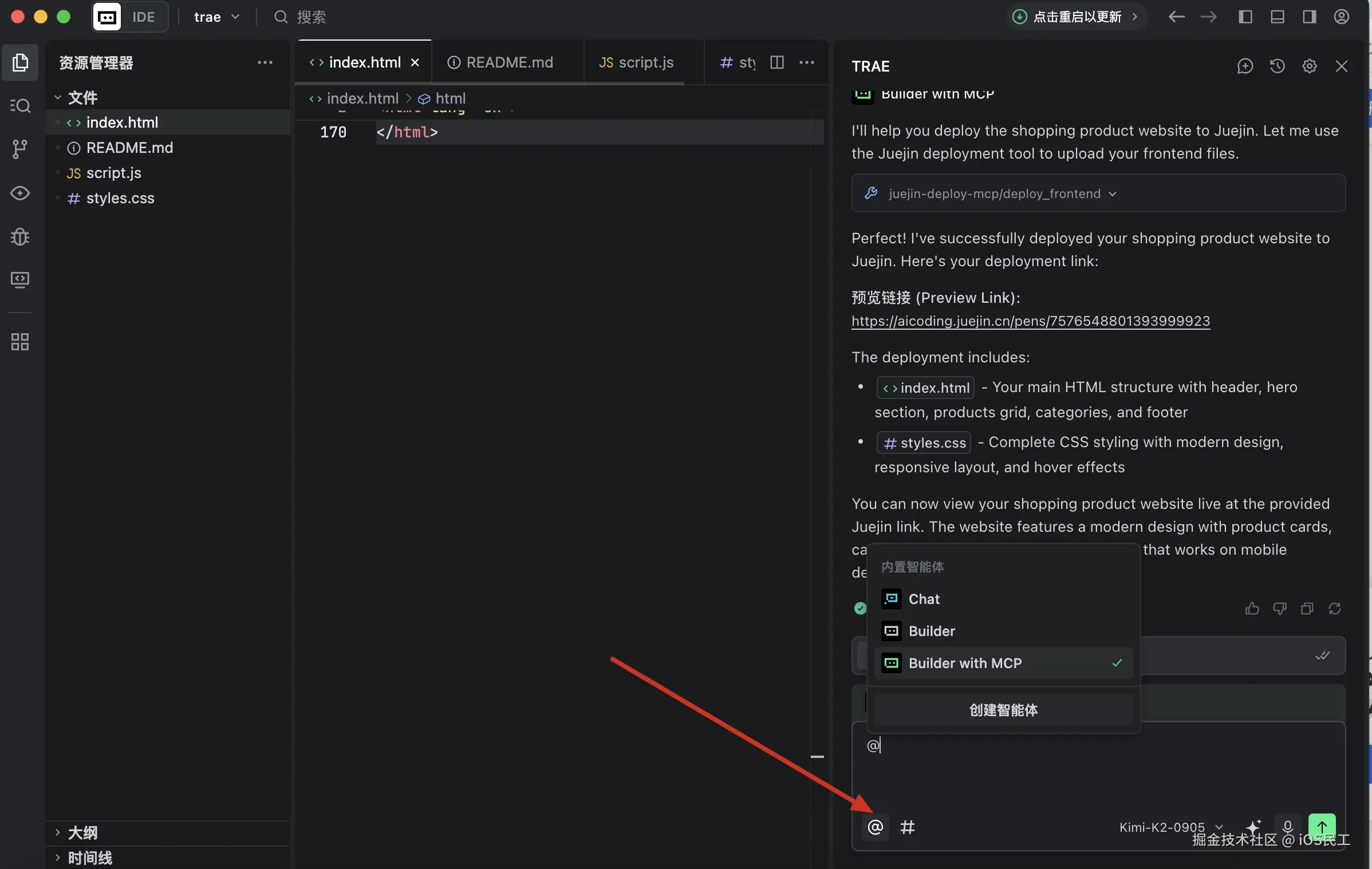The width and height of the screenshot is (1372, 869).
Task: Like the response with thumbs up
Action: coord(1252,609)
